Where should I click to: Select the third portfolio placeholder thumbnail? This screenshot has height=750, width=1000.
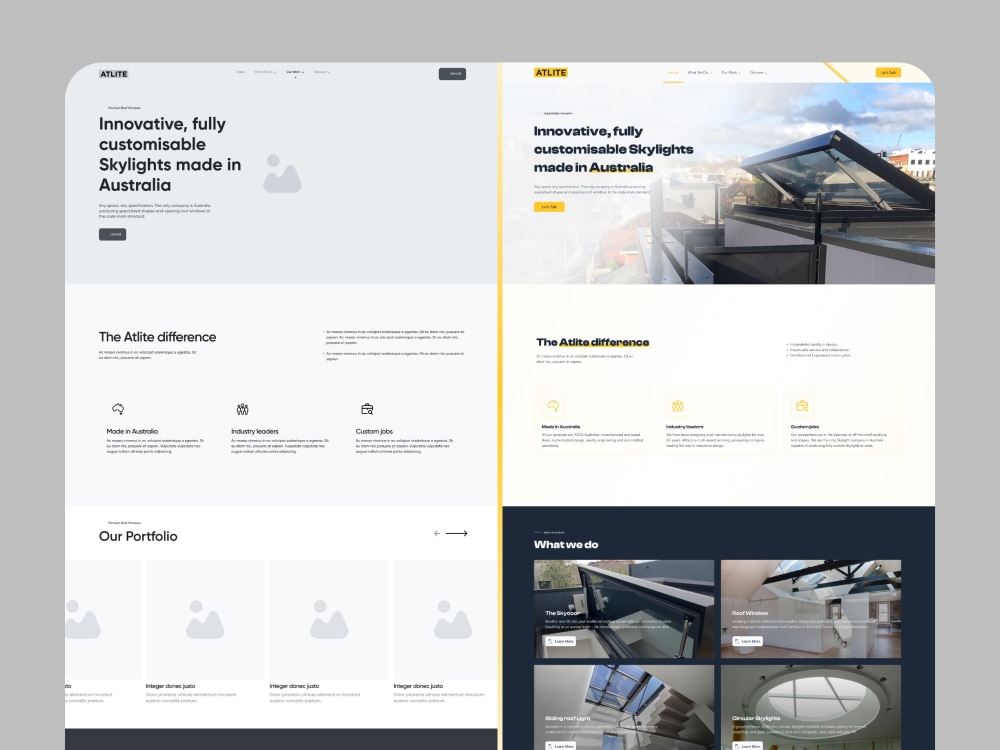(x=329, y=619)
